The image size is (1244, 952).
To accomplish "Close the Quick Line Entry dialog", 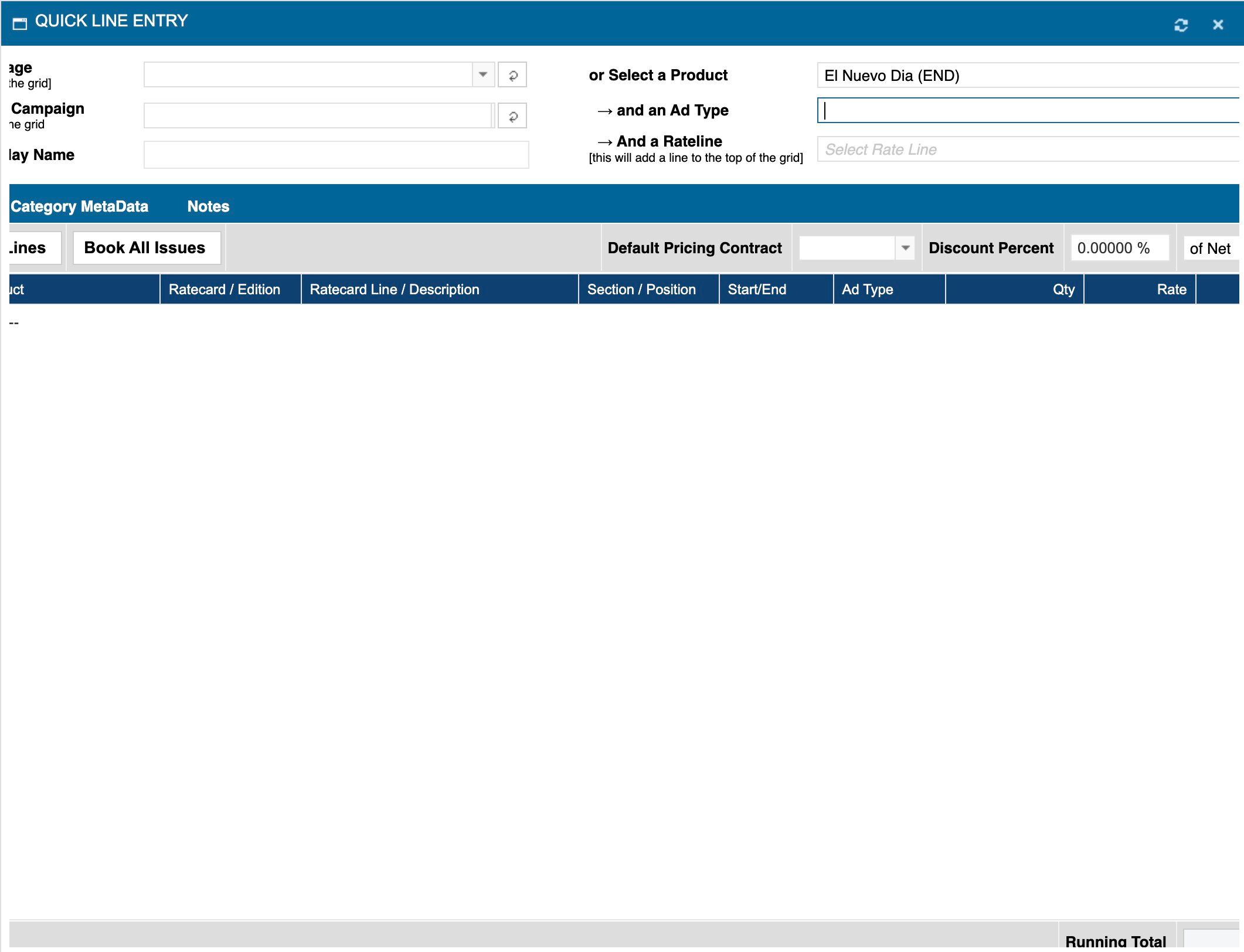I will point(1218,25).
